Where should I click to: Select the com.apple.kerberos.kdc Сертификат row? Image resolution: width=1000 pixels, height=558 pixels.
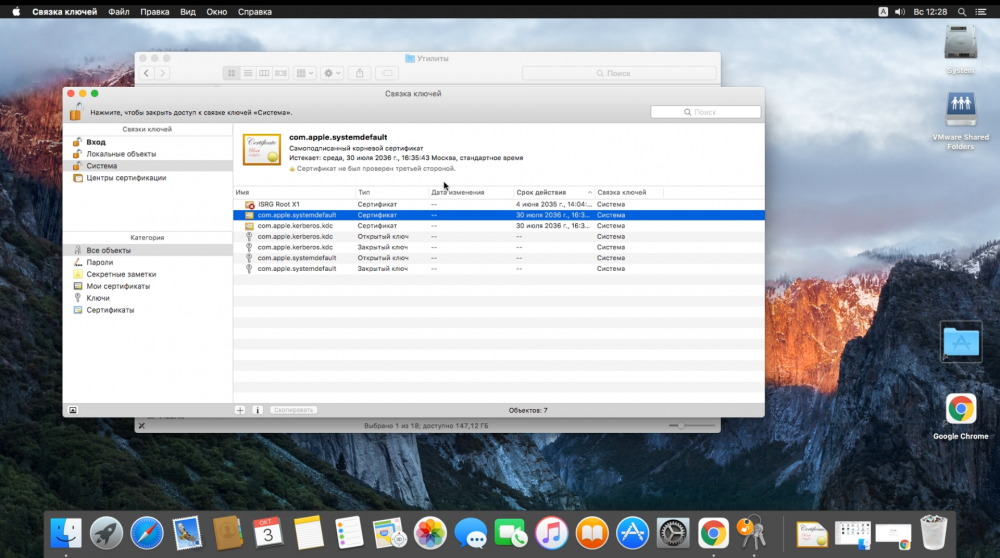pos(499,226)
